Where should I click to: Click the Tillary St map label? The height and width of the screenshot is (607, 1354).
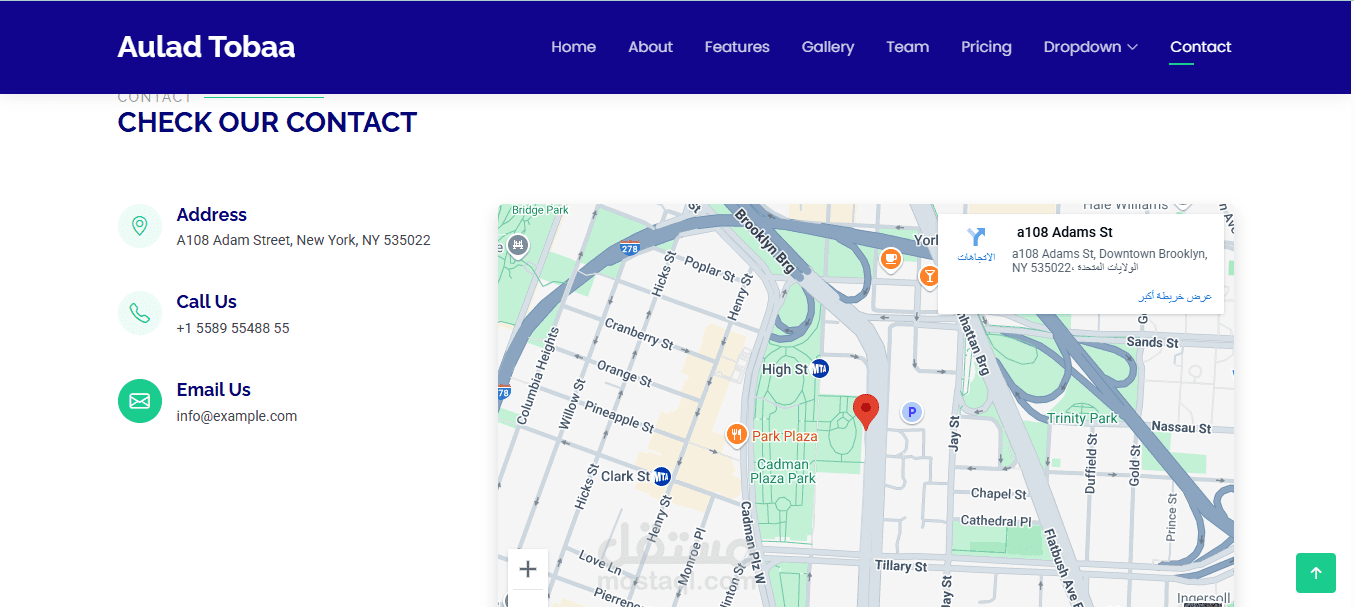point(901,566)
